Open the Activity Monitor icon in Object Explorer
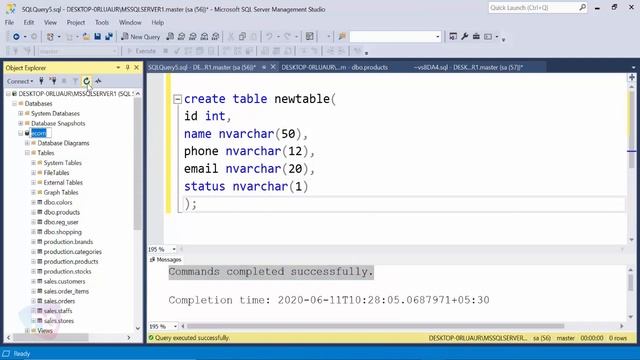640x360 pixels. click(98, 81)
